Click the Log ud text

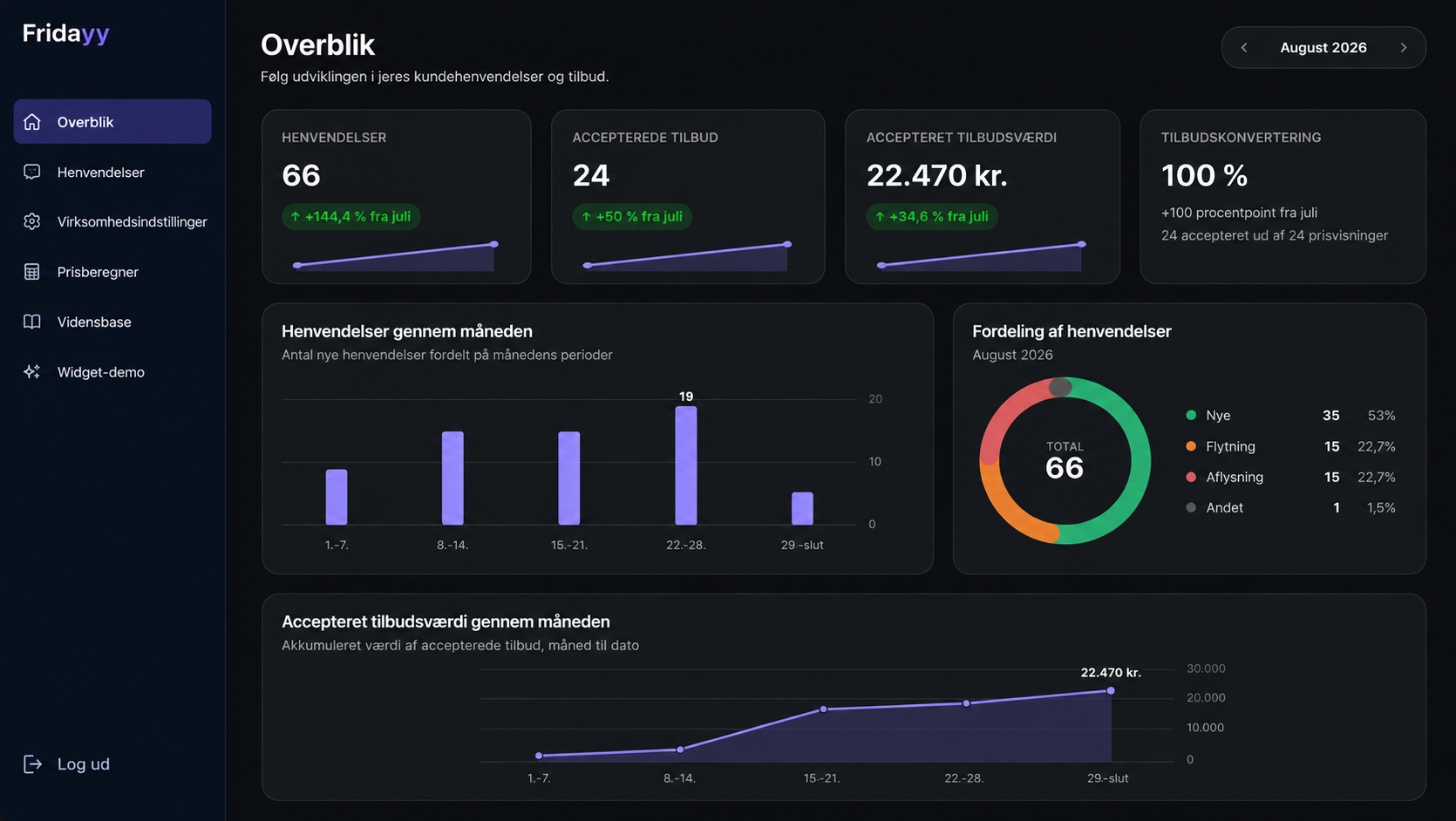point(84,764)
